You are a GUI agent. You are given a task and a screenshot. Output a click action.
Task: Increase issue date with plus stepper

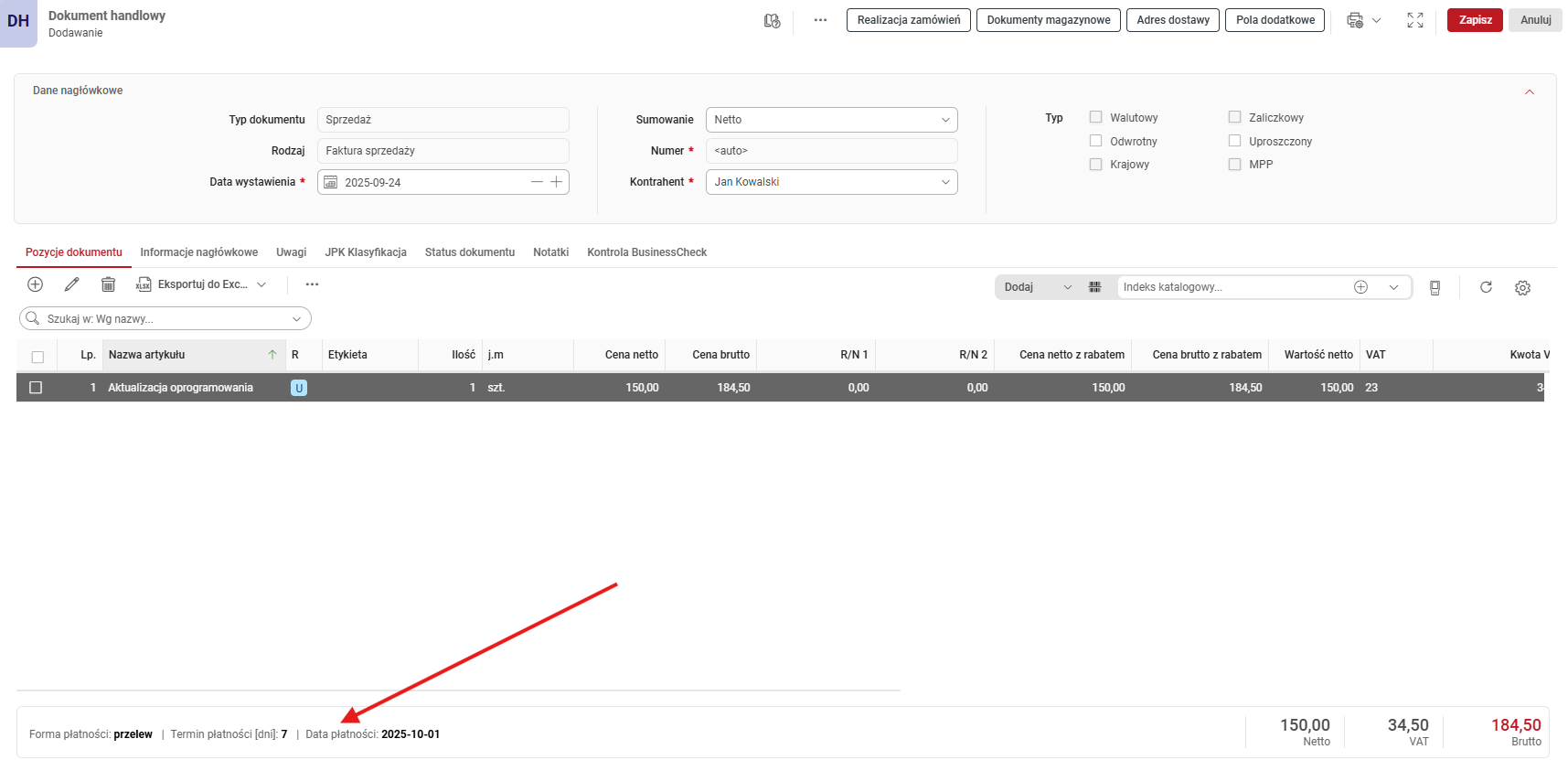[556, 182]
